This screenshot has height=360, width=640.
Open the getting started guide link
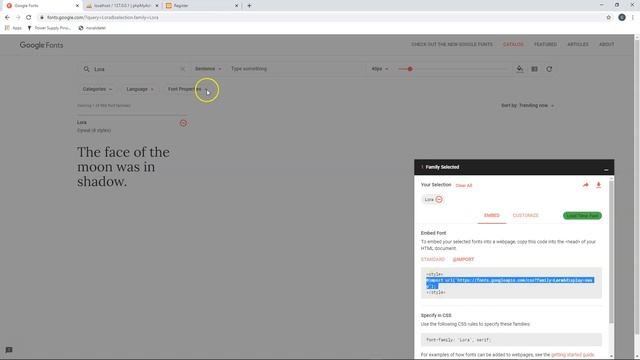coord(572,355)
